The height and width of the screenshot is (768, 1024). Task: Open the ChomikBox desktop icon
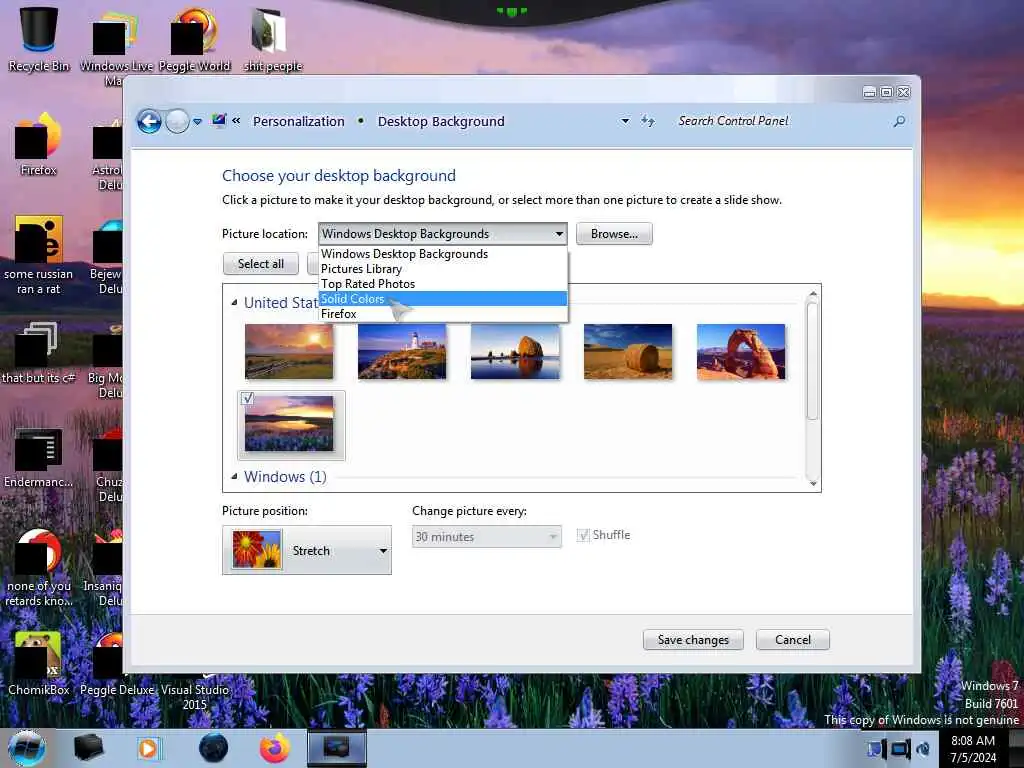point(38,663)
